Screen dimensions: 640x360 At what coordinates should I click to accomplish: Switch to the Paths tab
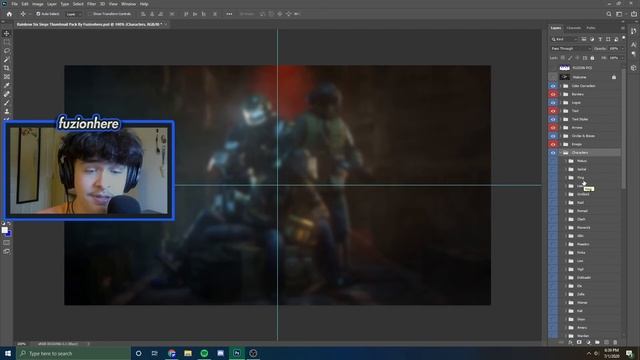coord(591,28)
